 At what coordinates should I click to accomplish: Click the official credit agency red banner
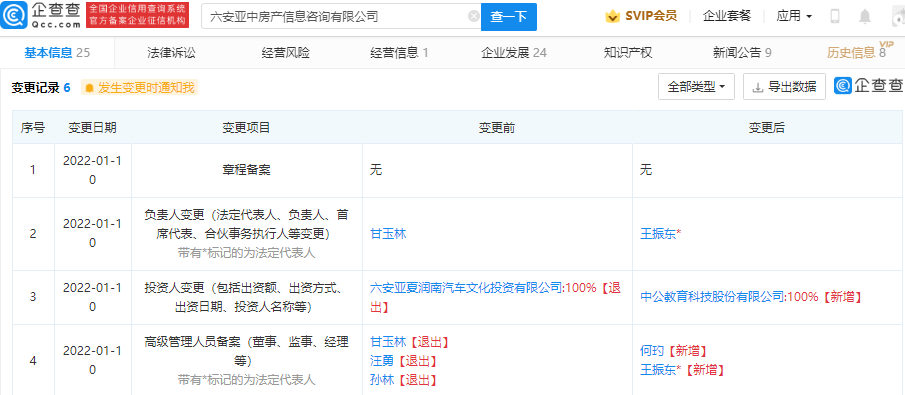tap(137, 16)
